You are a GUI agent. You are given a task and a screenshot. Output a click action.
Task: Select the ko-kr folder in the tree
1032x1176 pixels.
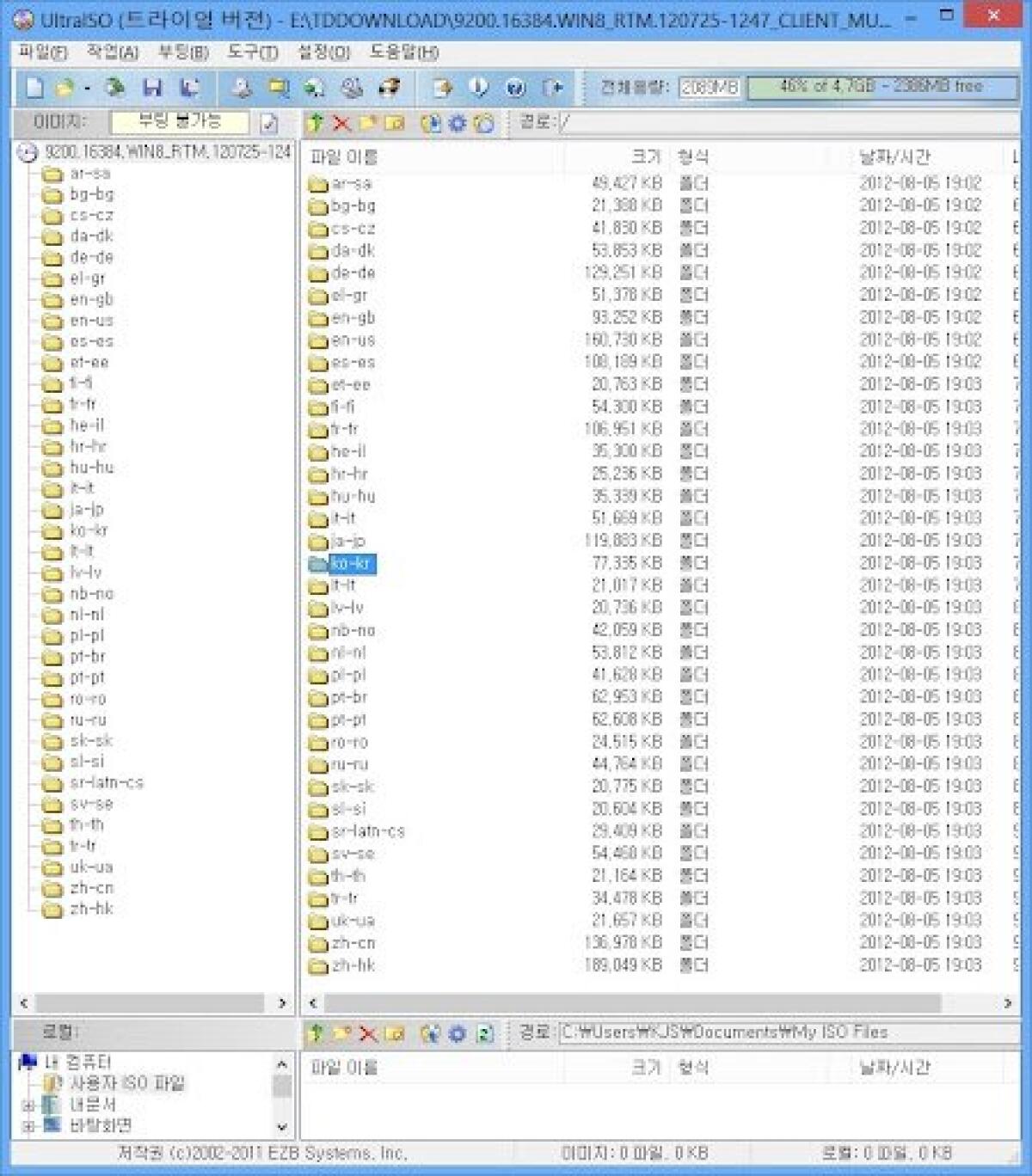[86, 530]
